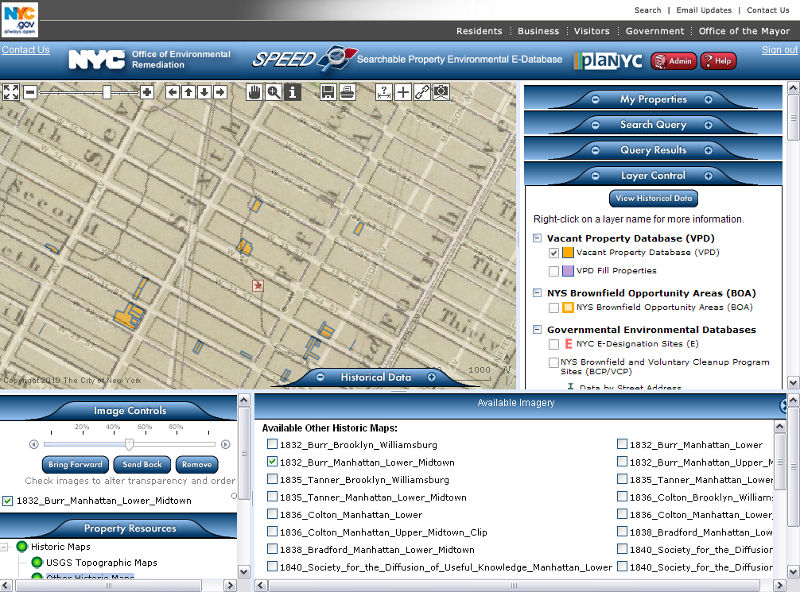Expand Search Query panel with plus

pos(708,125)
